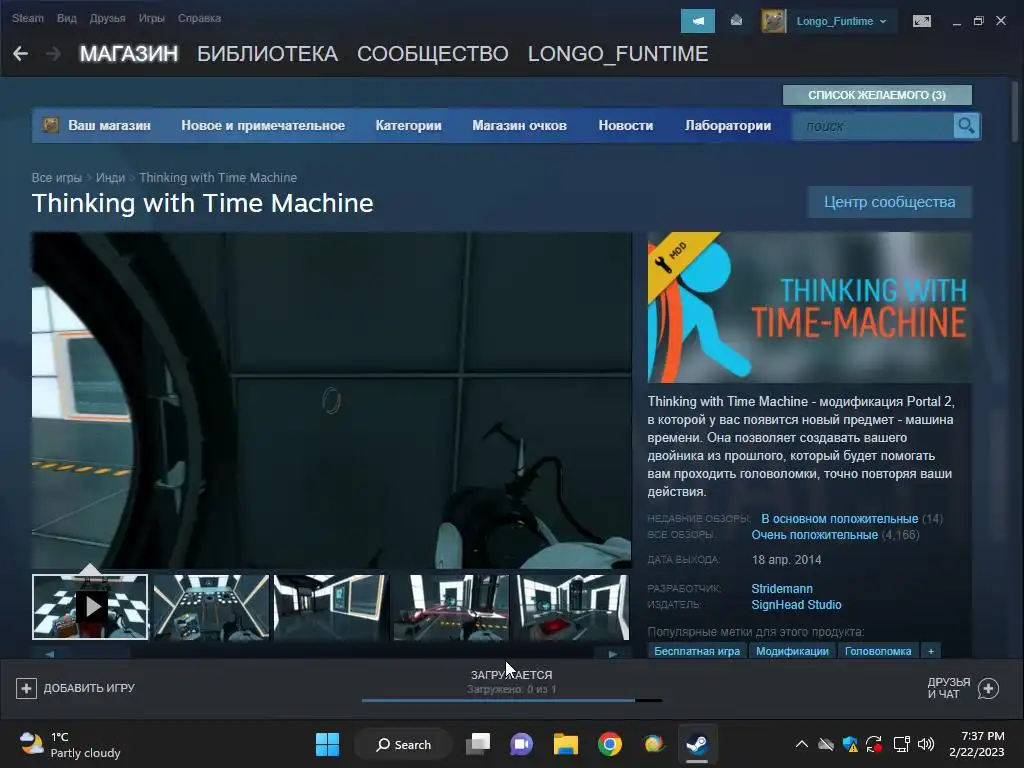The height and width of the screenshot is (768, 1024).
Task: Open the volume speaker tray icon
Action: point(925,744)
